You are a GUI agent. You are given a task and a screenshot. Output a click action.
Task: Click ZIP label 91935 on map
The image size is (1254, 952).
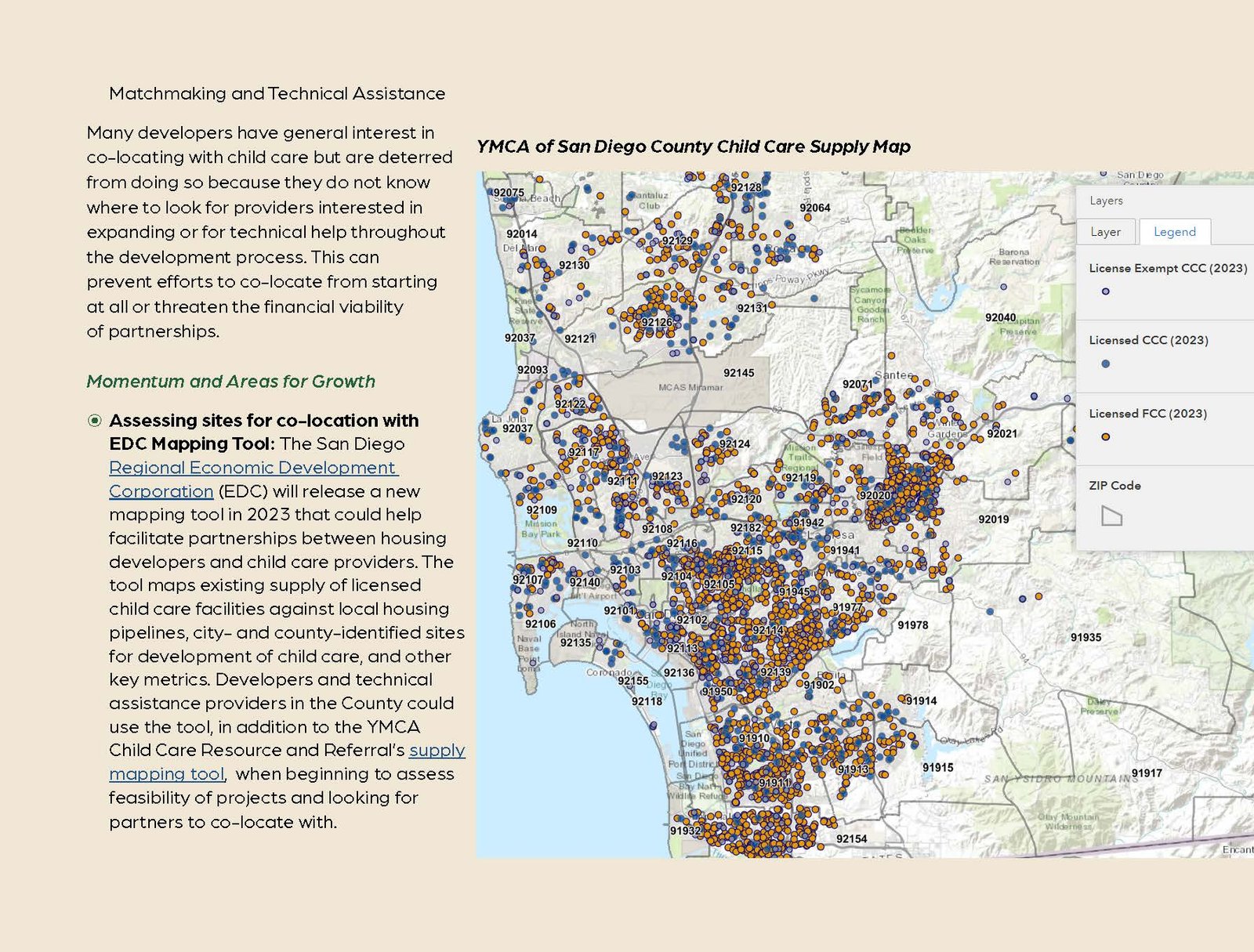point(1085,638)
